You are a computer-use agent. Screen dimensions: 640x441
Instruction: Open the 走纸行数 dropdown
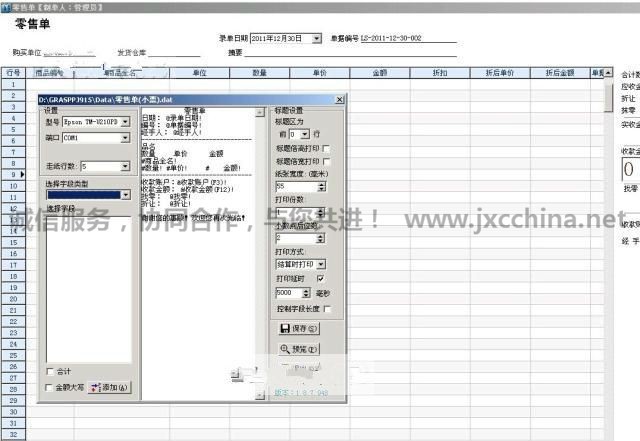coord(125,166)
